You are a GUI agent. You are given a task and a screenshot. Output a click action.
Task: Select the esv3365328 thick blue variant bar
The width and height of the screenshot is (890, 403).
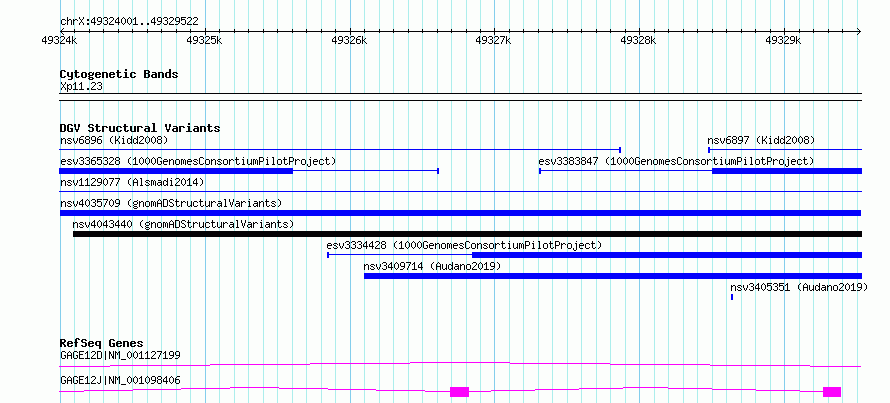click(176, 171)
